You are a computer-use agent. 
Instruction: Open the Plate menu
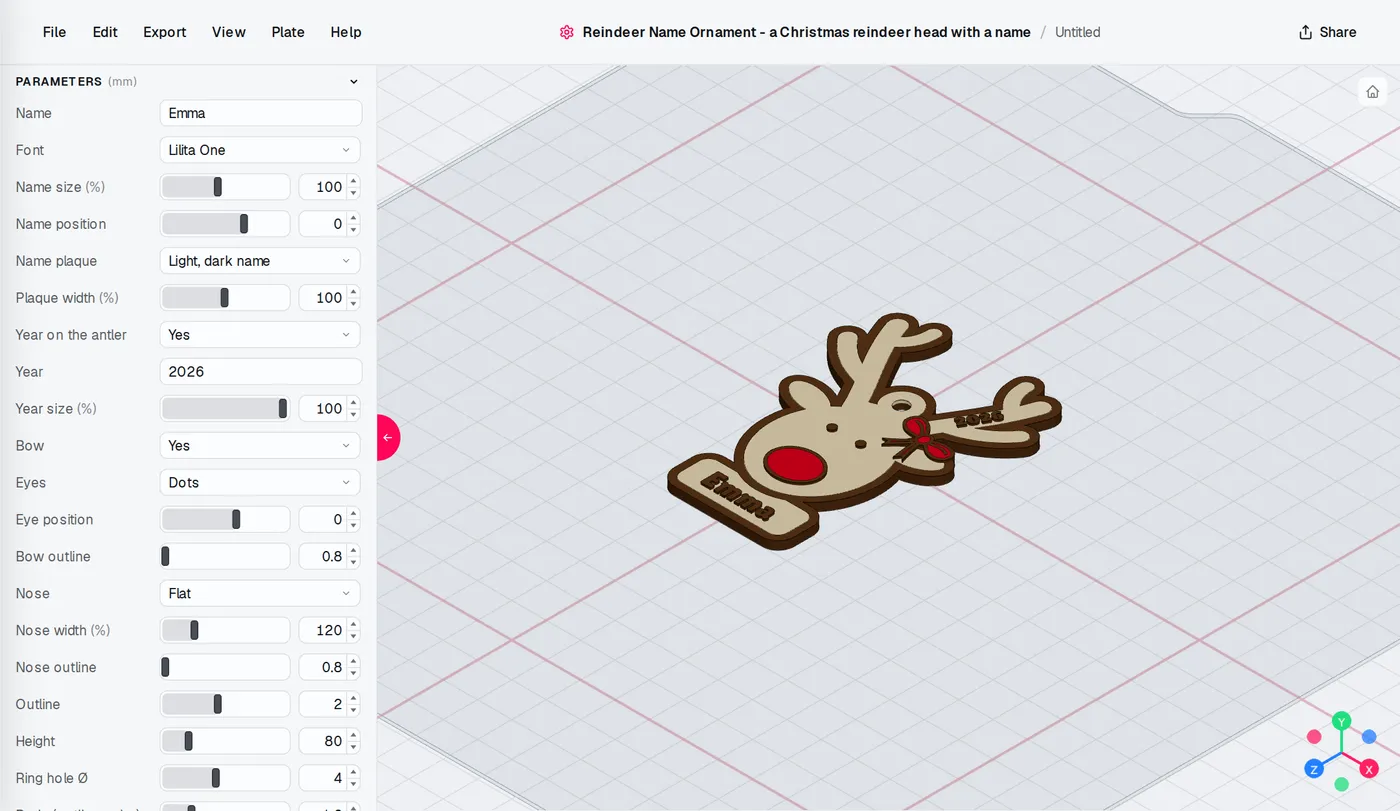pyautogui.click(x=288, y=32)
